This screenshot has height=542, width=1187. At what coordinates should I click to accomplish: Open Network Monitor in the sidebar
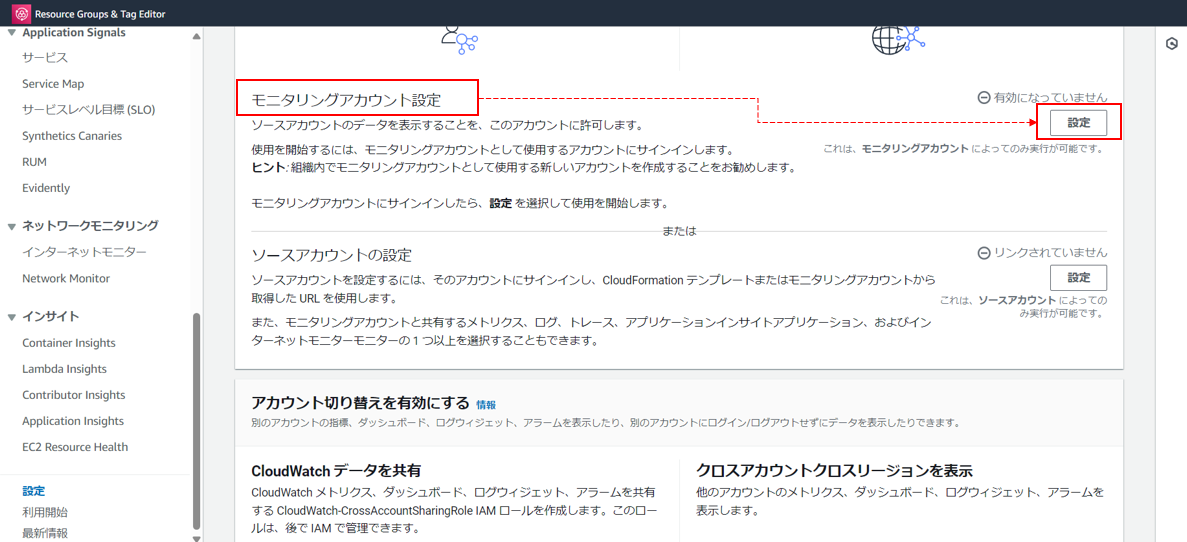tap(66, 278)
